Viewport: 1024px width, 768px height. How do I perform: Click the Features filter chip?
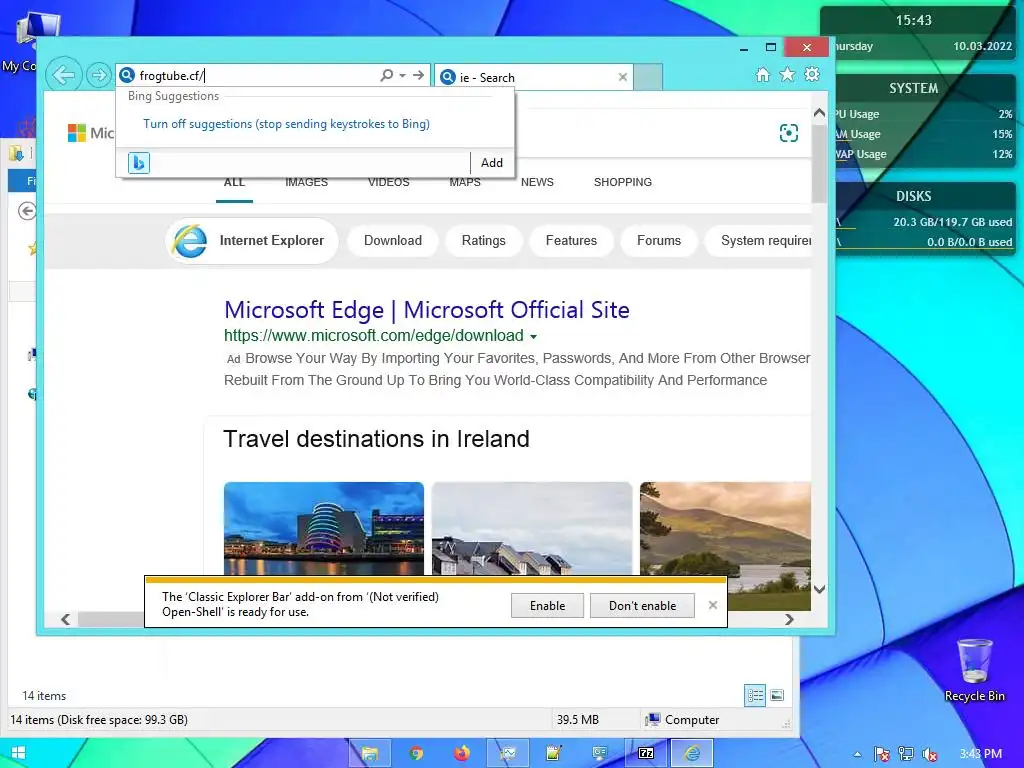point(571,241)
